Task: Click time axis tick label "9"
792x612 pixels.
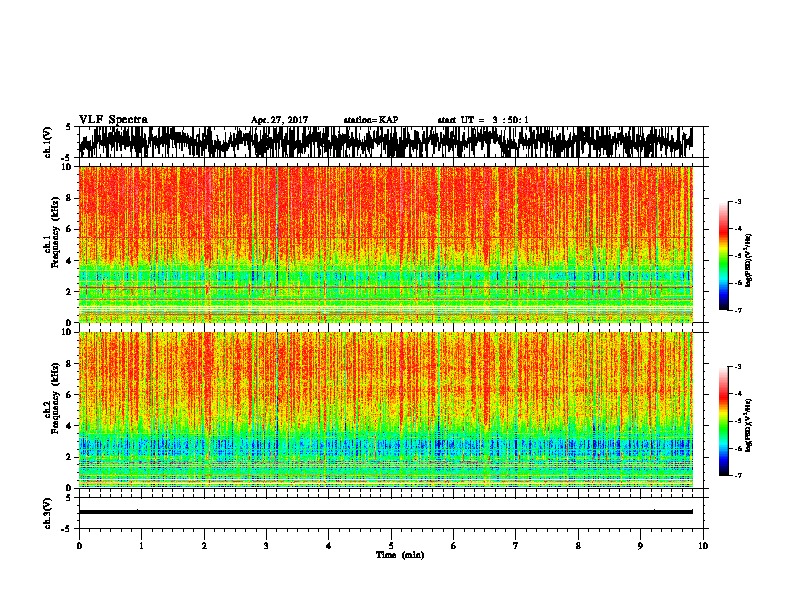Action: 640,546
